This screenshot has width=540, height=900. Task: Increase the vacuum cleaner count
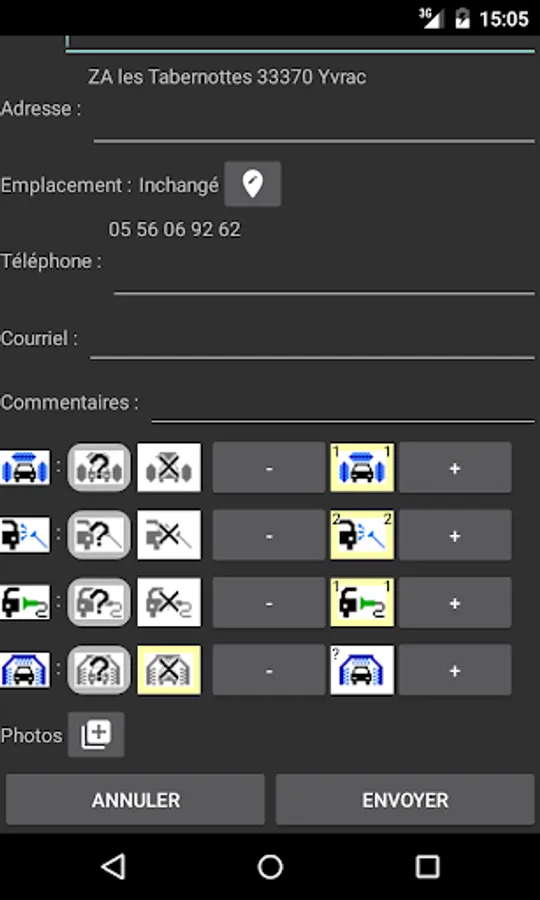click(x=455, y=603)
